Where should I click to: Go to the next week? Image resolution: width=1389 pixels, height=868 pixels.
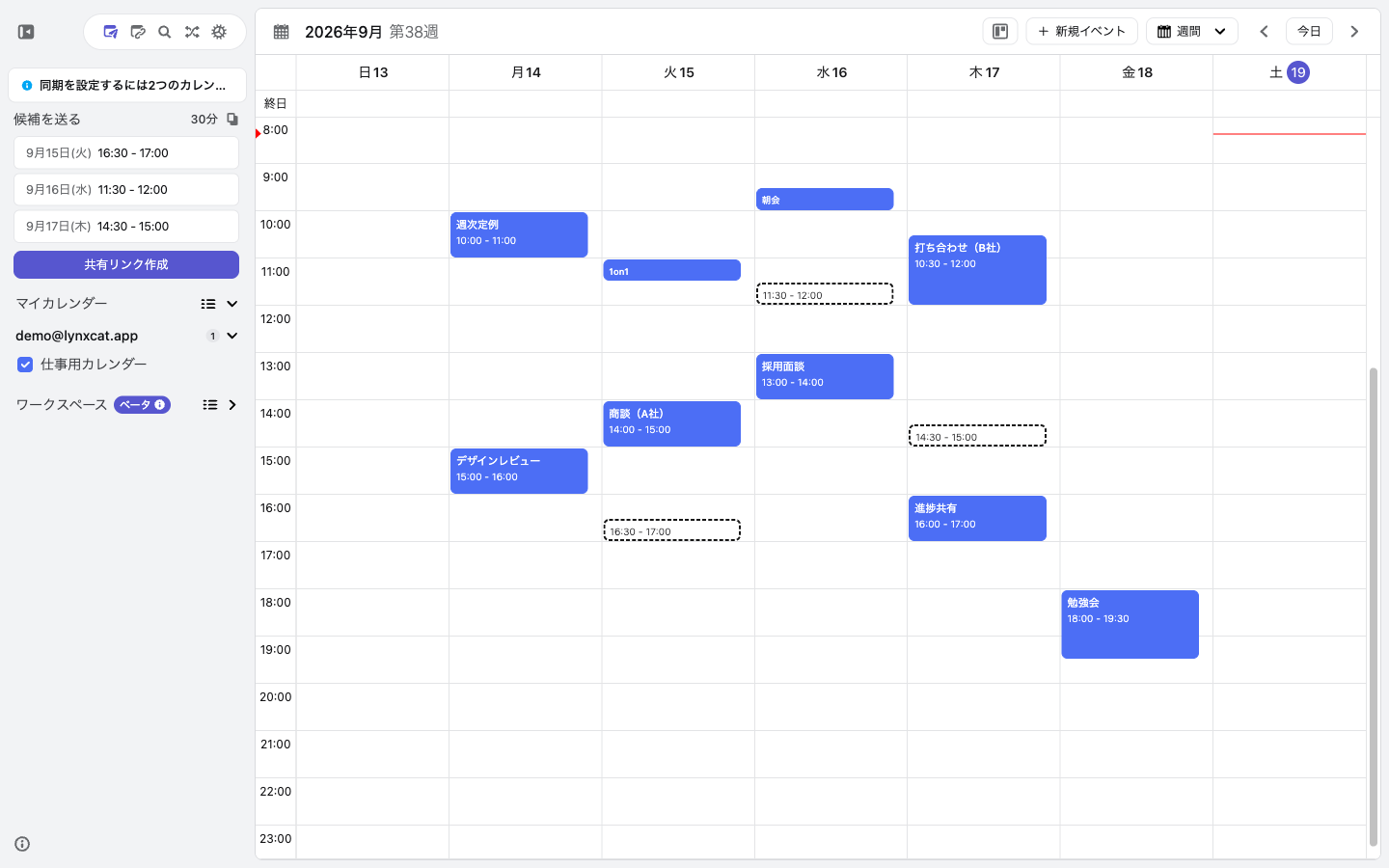click(x=1354, y=32)
